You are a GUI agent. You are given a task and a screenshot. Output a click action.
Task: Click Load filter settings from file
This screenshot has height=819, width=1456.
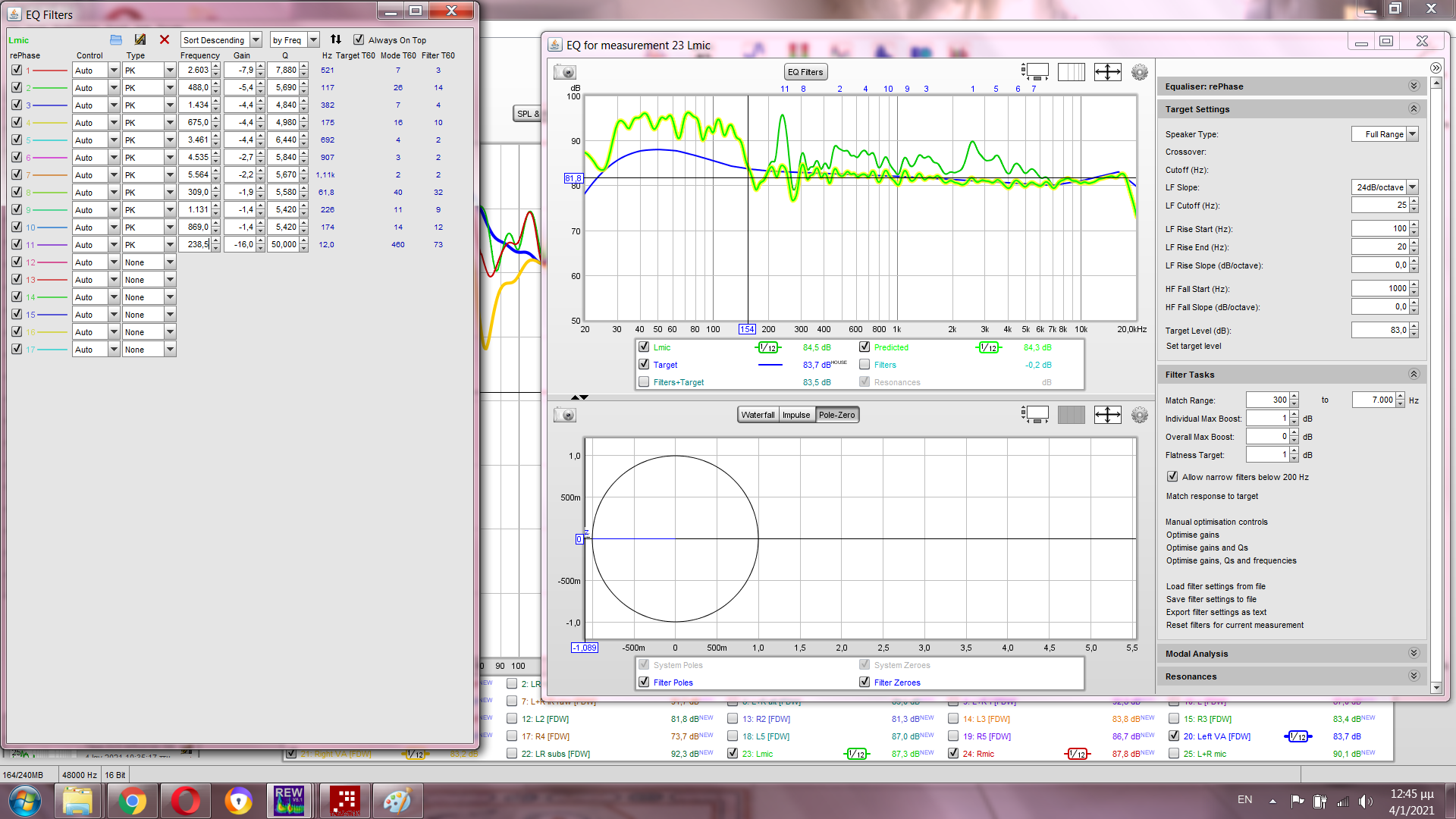tap(1216, 586)
